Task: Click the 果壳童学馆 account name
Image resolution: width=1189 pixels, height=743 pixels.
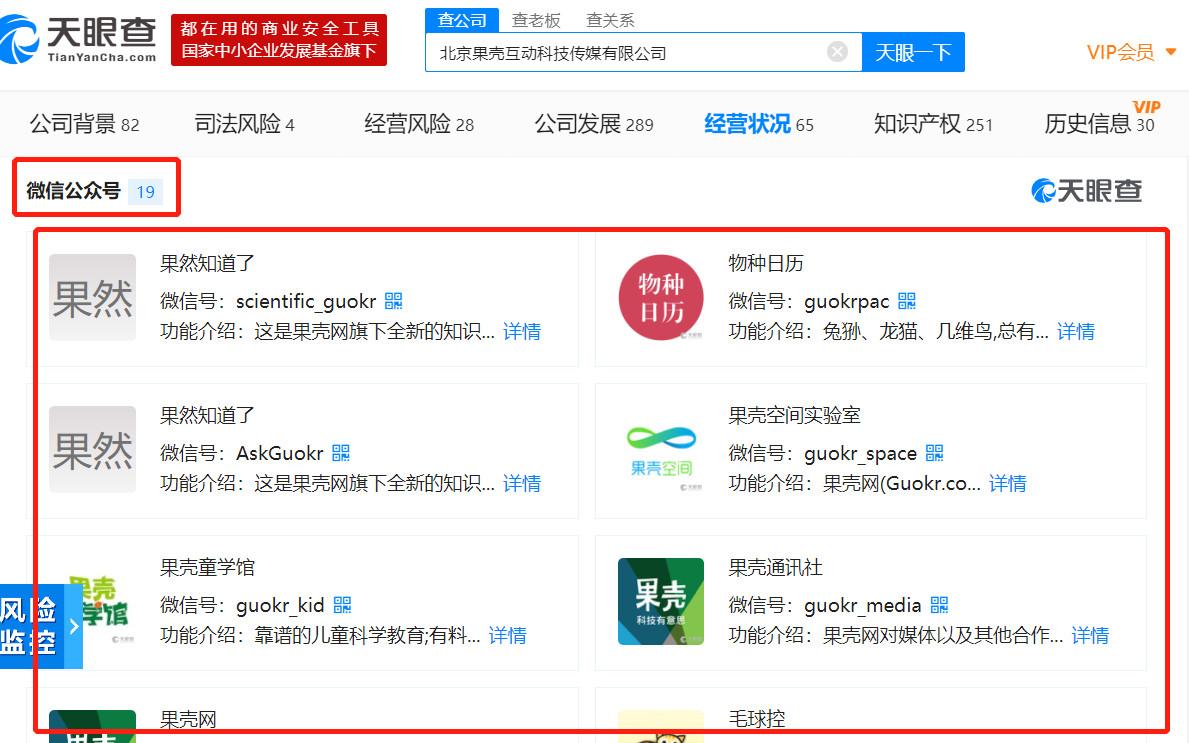Action: click(207, 566)
